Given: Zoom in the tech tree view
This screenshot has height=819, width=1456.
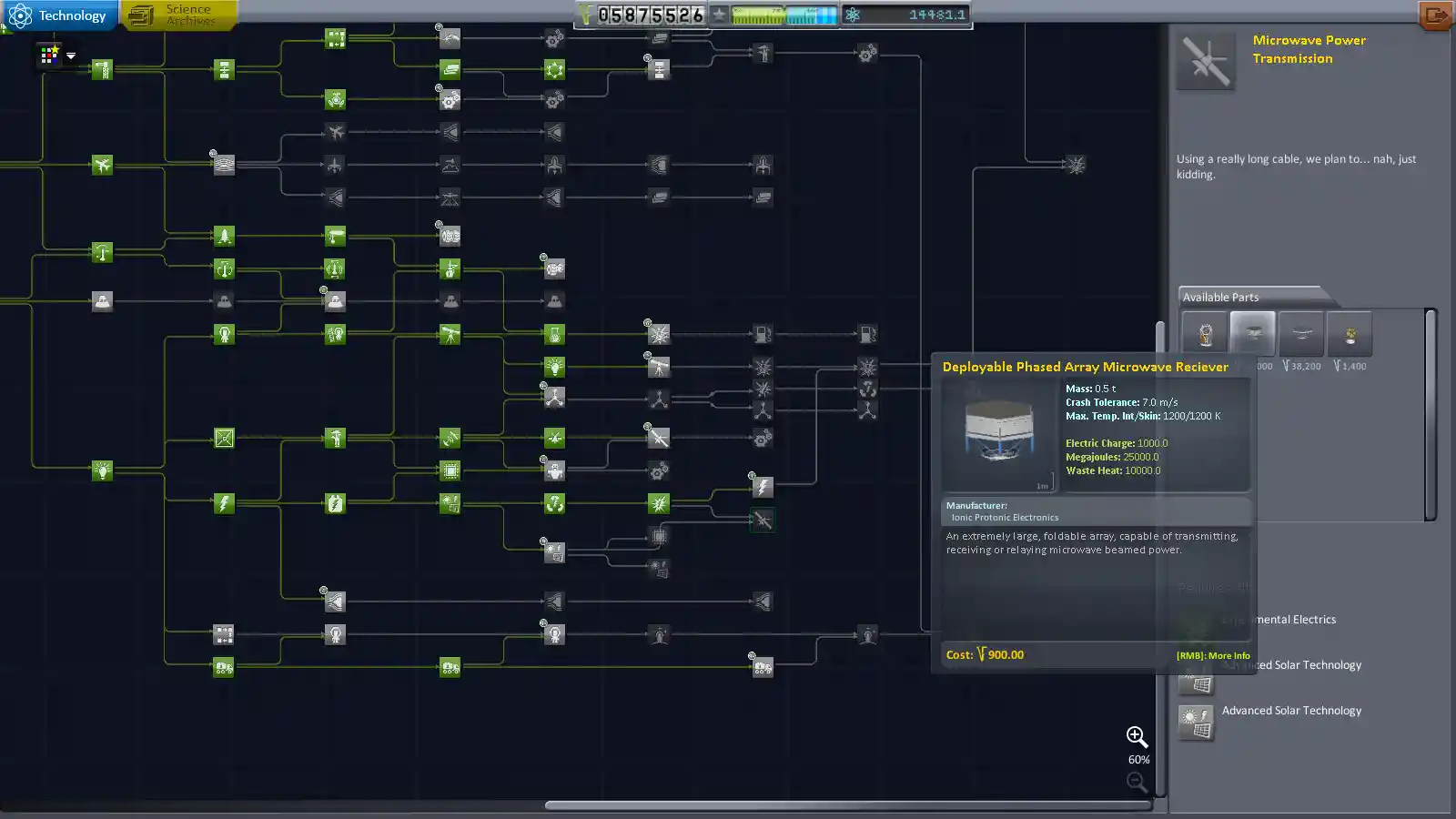Looking at the screenshot, I should pos(1137,736).
